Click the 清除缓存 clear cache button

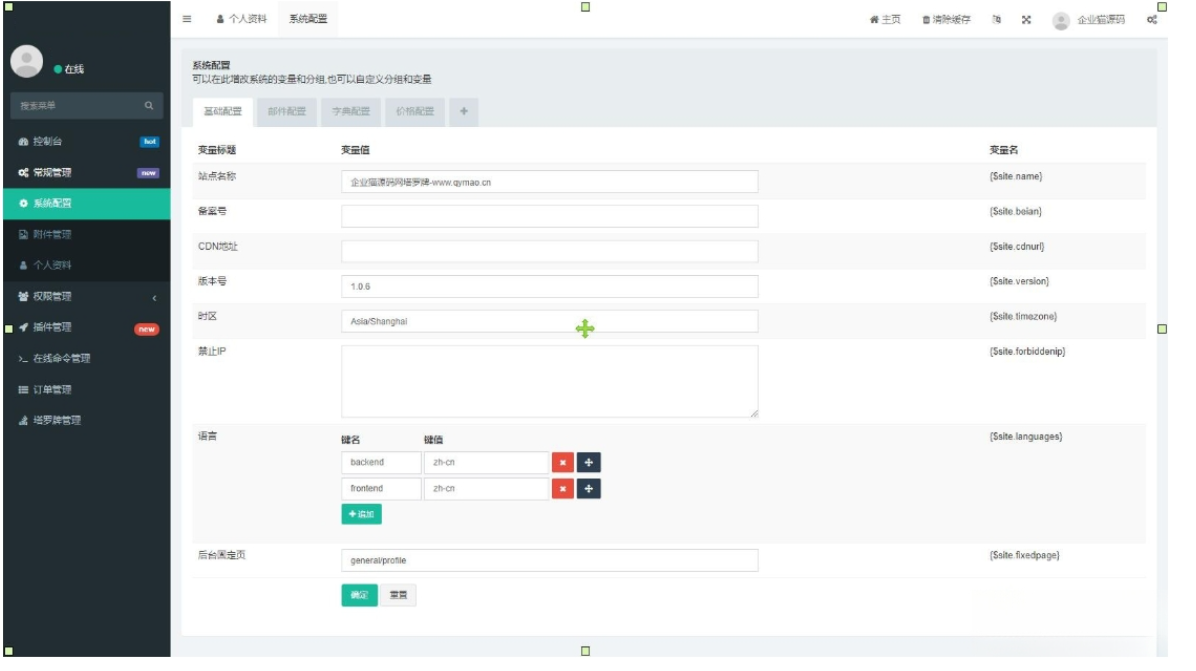click(x=946, y=20)
